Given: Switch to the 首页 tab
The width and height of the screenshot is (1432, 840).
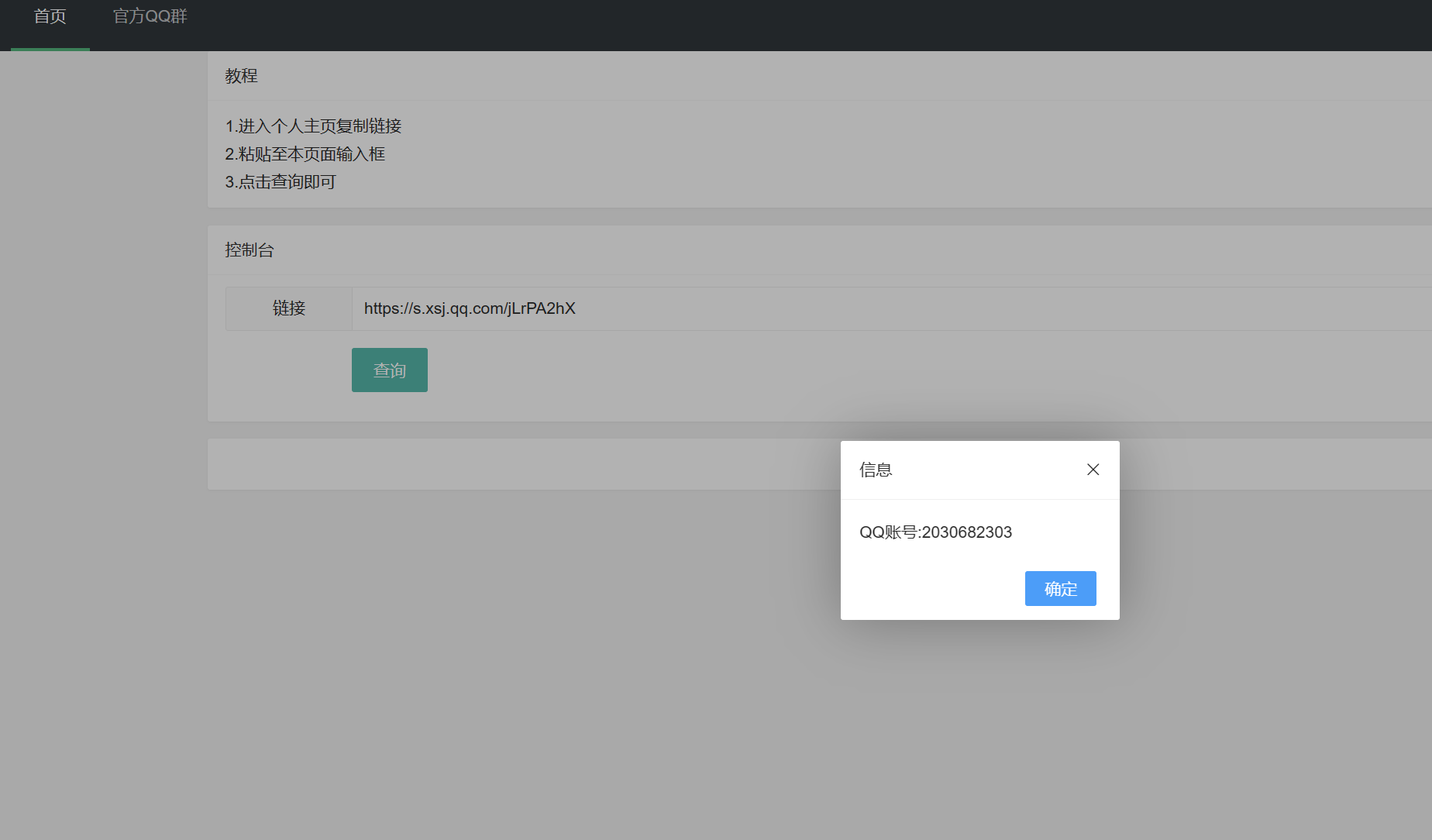Looking at the screenshot, I should coord(50,17).
